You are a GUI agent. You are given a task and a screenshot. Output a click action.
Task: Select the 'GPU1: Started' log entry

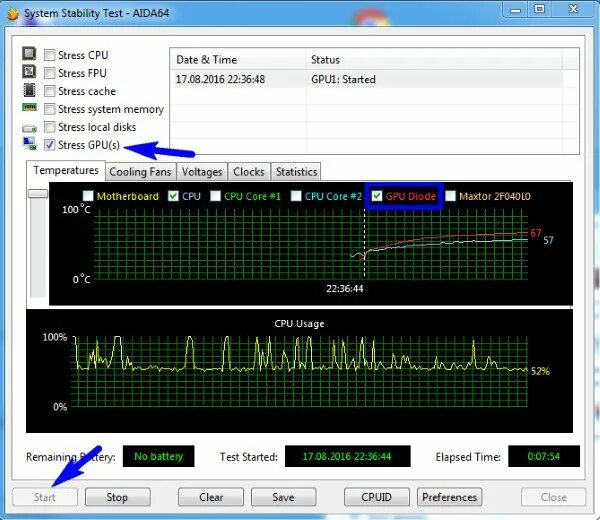tap(343, 80)
